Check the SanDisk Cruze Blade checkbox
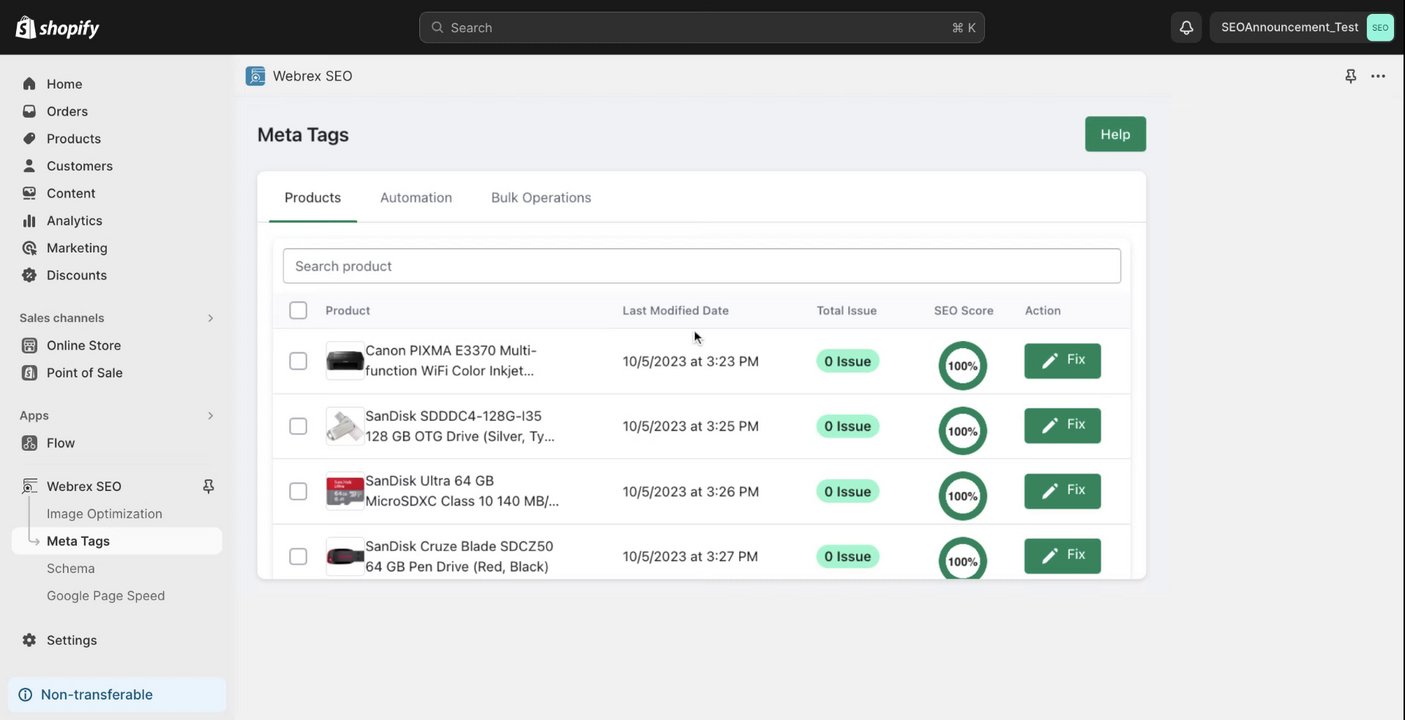Screen dimensions: 1405x720 pos(298,556)
